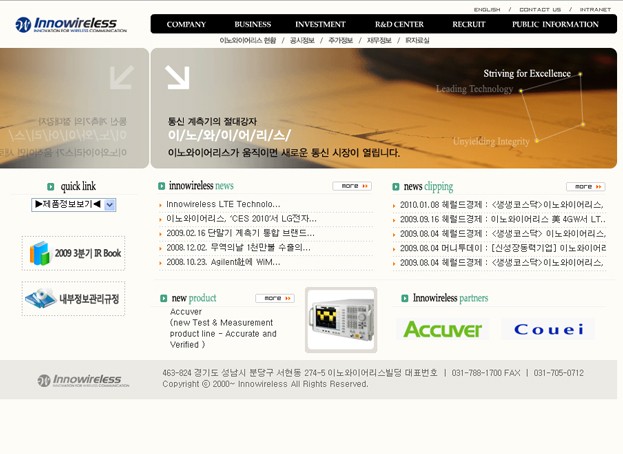Open the PUBLIC INFORMATION menu

pyautogui.click(x=555, y=24)
